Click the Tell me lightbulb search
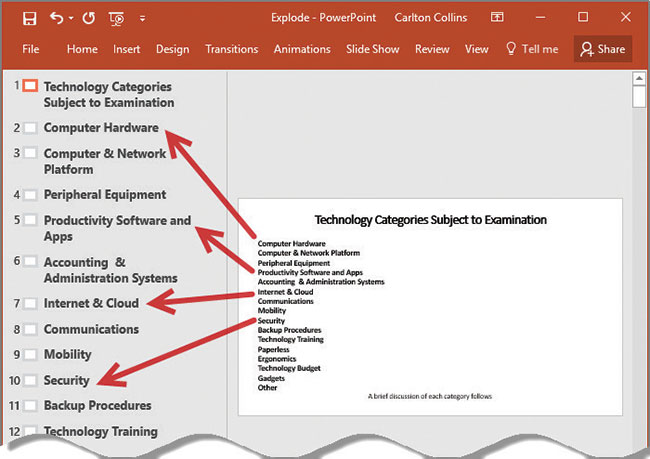 point(532,49)
